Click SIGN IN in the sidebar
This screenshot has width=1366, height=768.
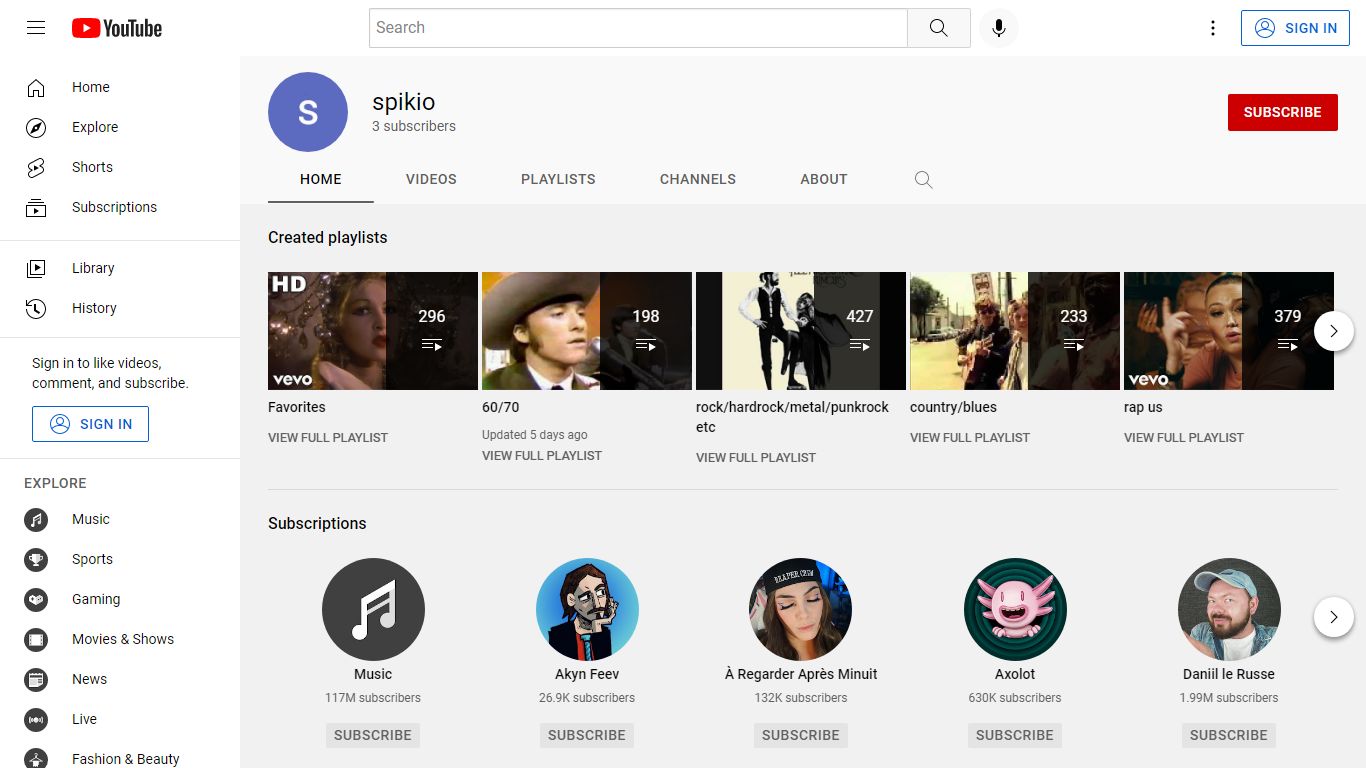point(90,424)
